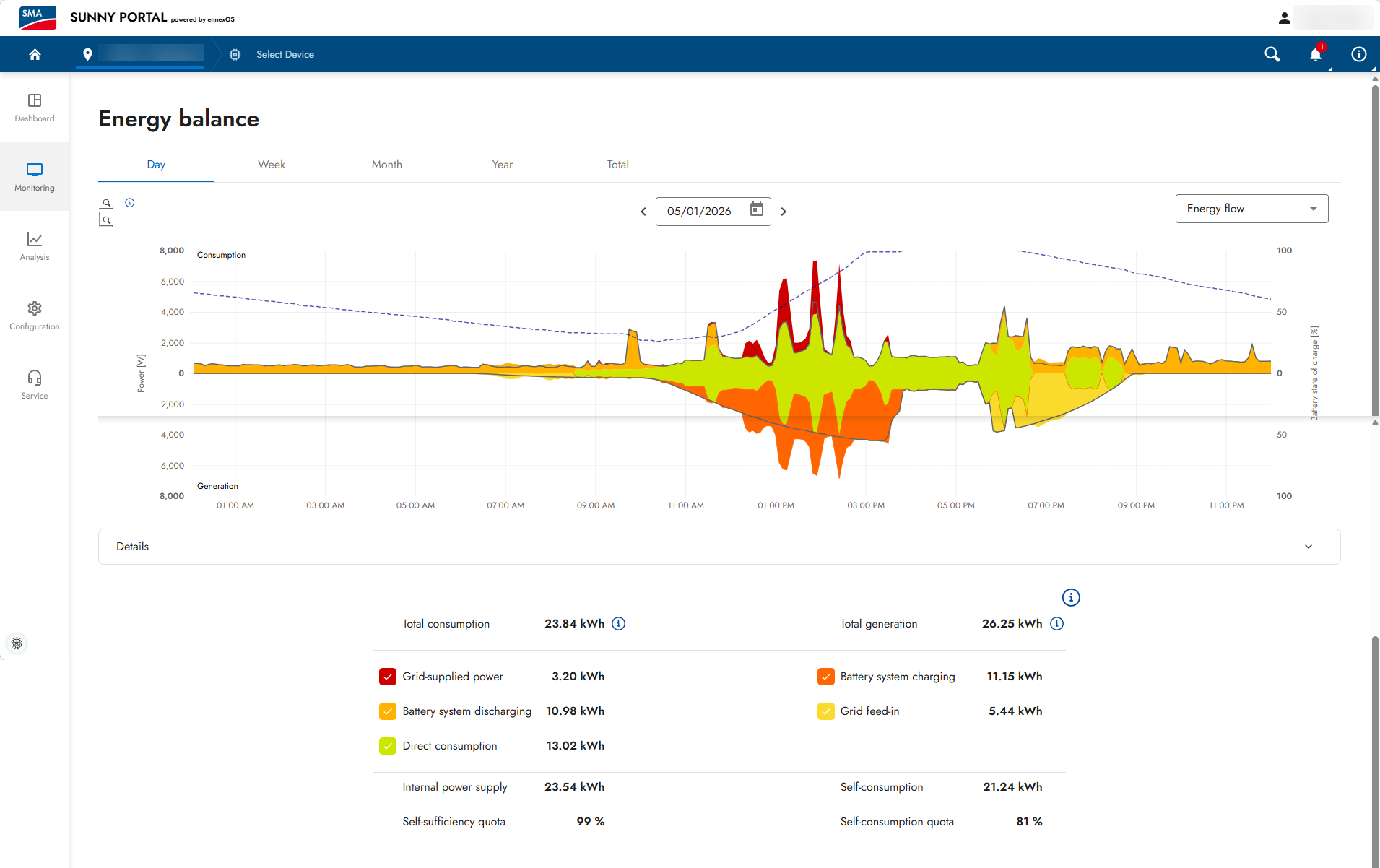The width and height of the screenshot is (1380, 868).
Task: Click the calendar icon in date field
Action: (x=757, y=210)
